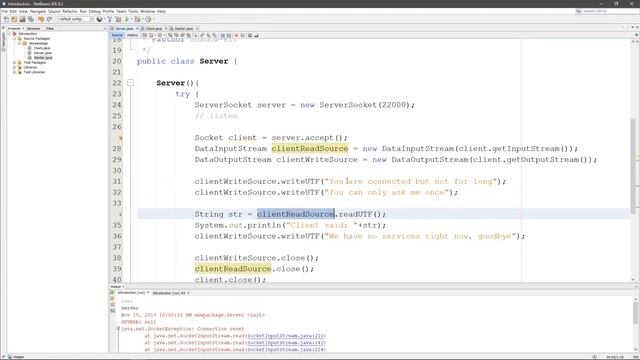Click the hint marker on line 27 gutter

click(x=120, y=138)
